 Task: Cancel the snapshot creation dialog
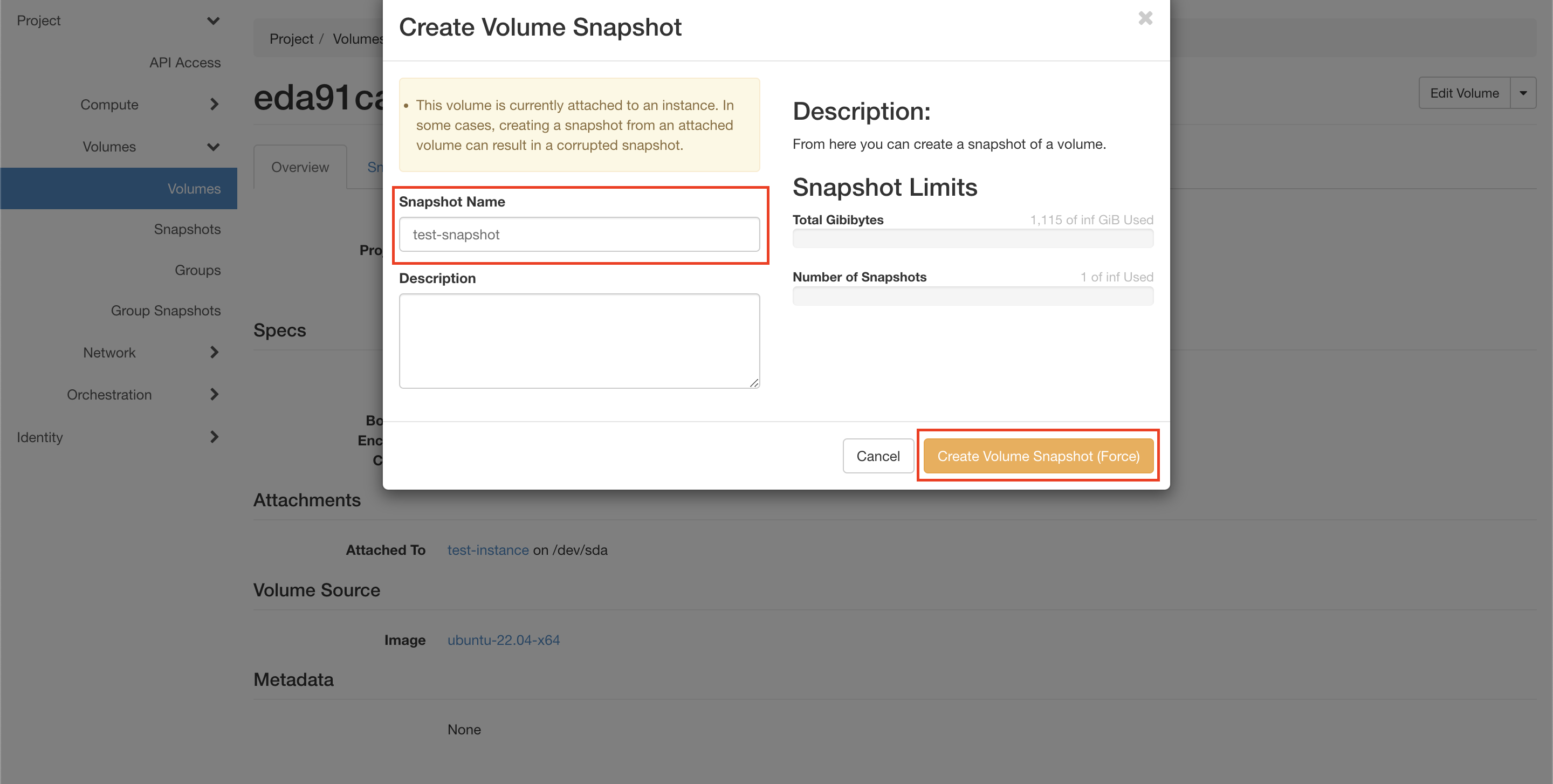click(x=878, y=456)
